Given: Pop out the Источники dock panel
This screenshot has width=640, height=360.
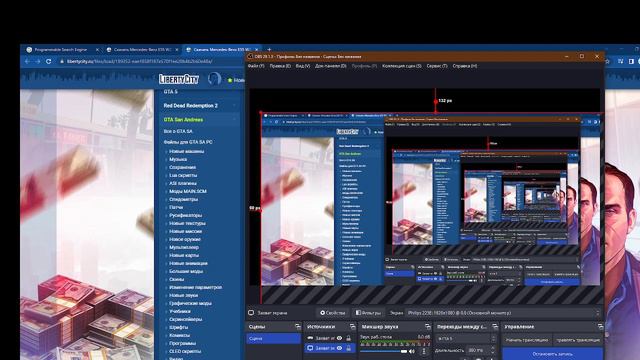Looking at the screenshot, I should tap(352, 327).
